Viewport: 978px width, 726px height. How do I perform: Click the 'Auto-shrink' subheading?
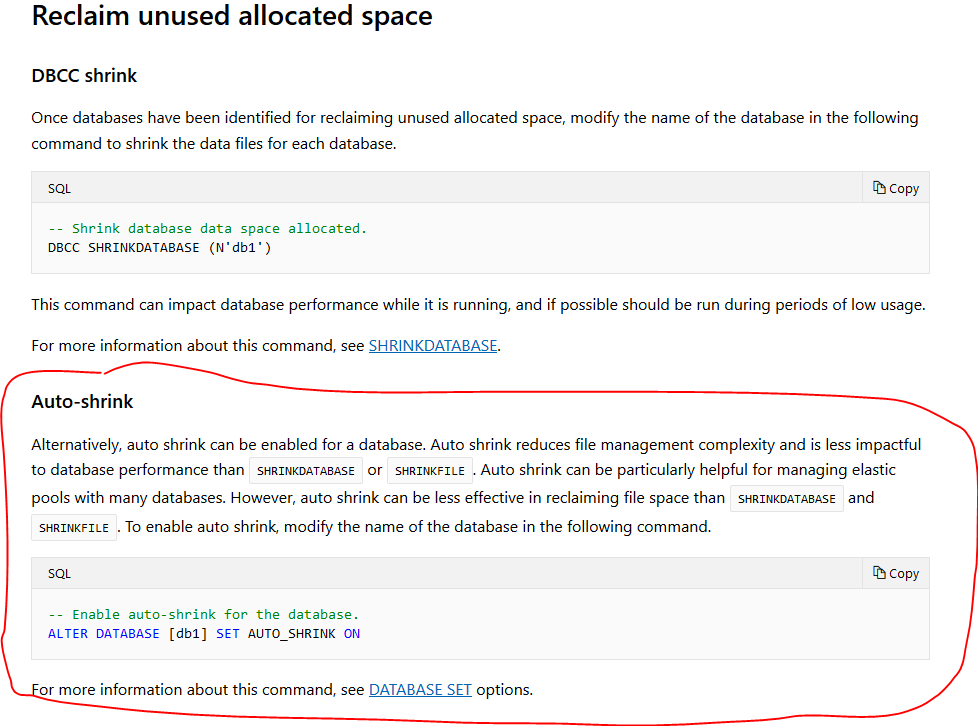pyautogui.click(x=82, y=401)
